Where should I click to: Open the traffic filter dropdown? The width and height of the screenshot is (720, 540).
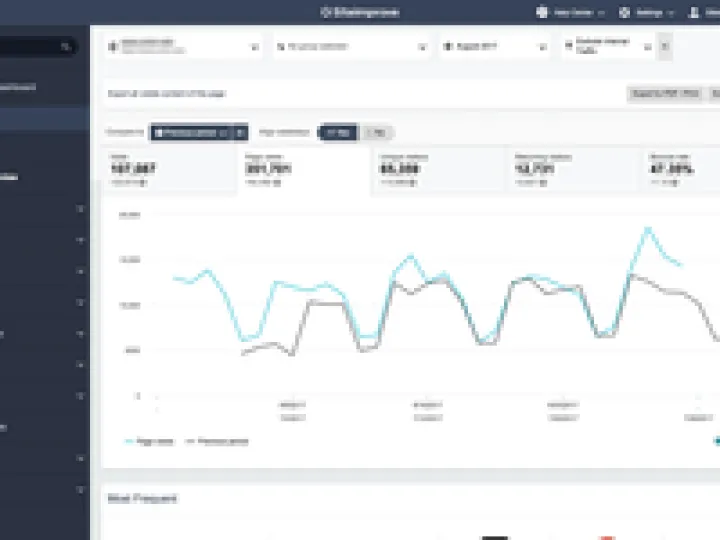pyautogui.click(x=609, y=46)
